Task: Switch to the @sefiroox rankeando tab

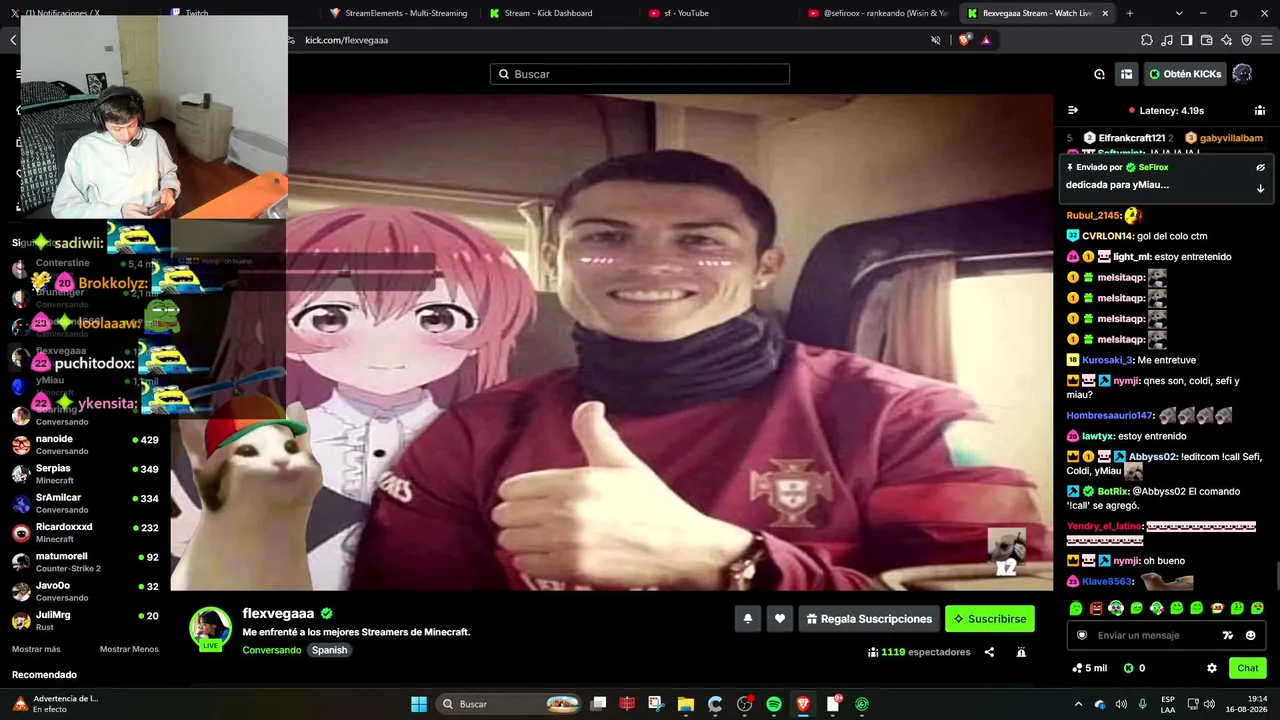Action: click(x=877, y=13)
